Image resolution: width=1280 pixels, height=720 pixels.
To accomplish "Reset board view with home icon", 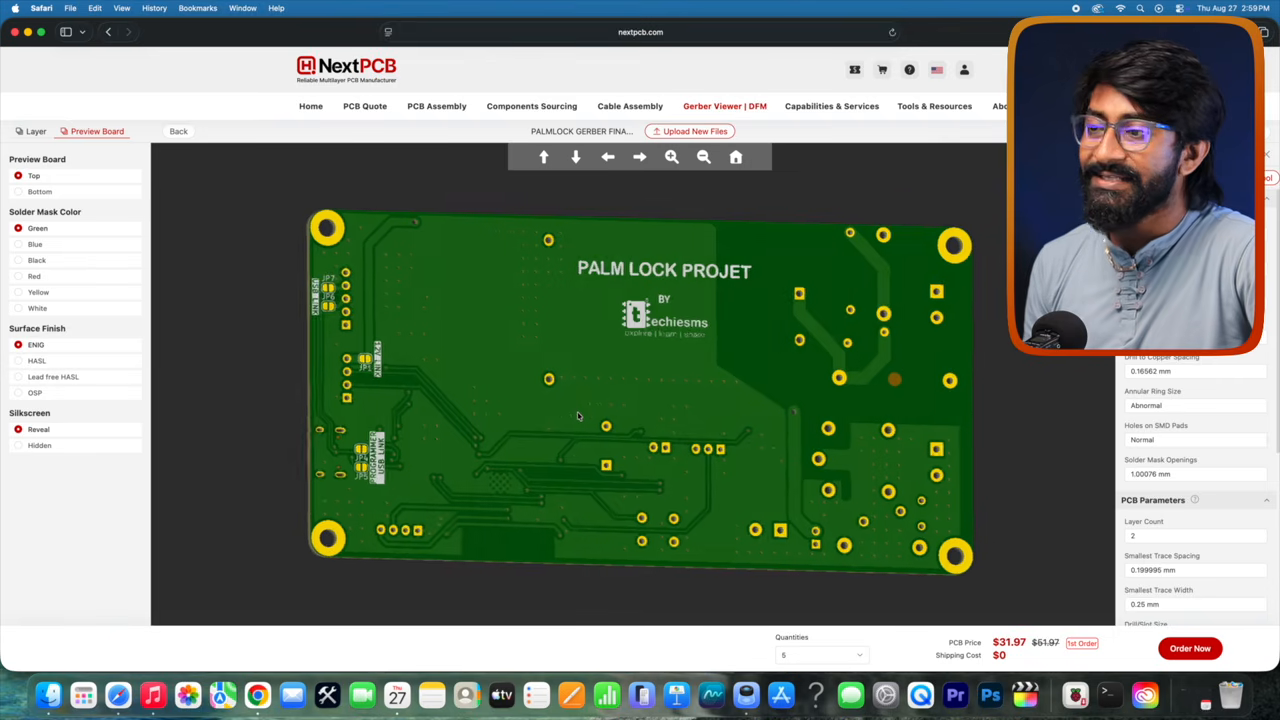I will point(736,157).
